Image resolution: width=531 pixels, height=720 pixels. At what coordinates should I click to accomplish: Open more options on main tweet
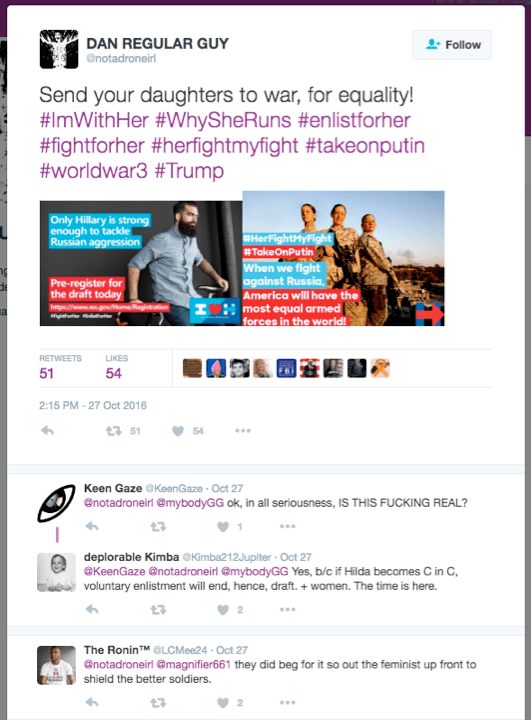(243, 431)
